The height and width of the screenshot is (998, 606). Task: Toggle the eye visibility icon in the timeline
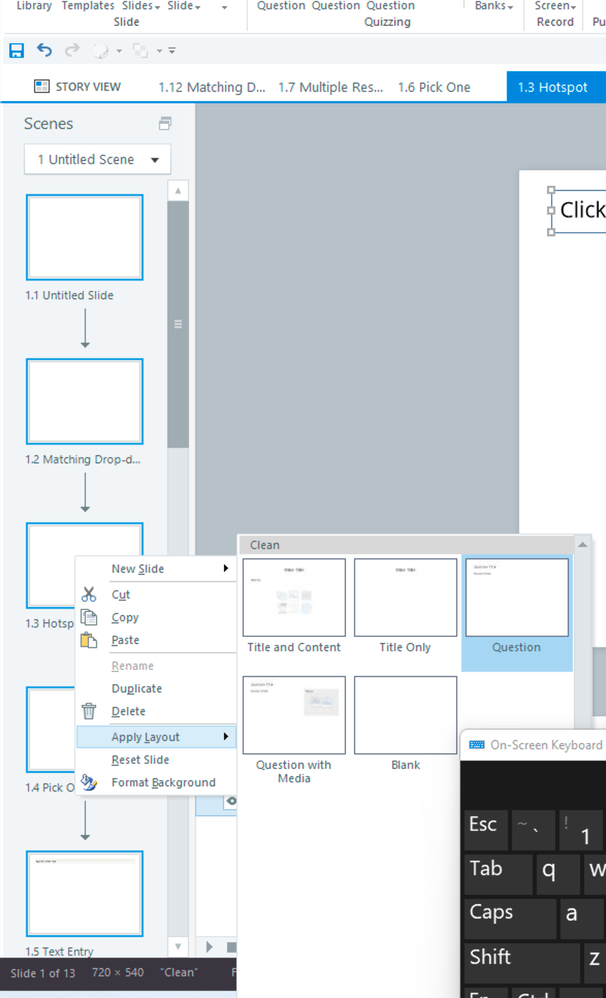[x=232, y=801]
